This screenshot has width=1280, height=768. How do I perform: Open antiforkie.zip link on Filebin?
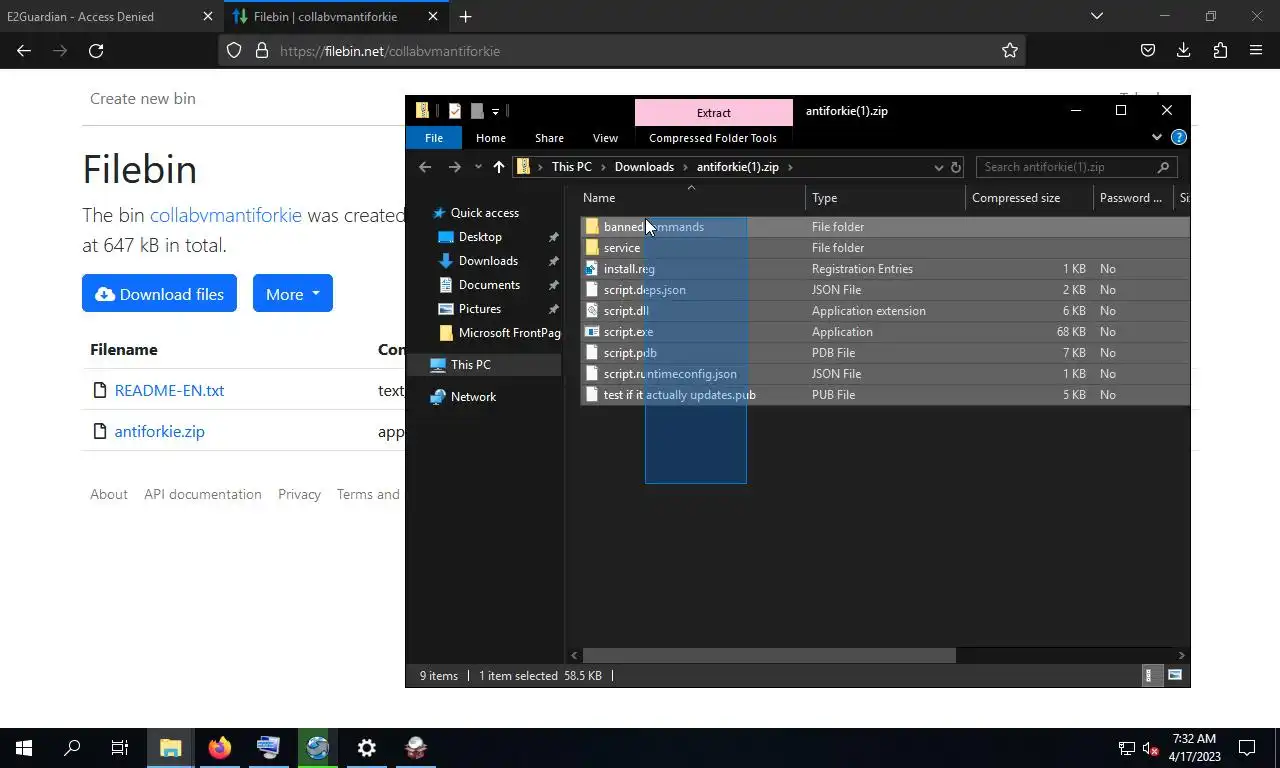pos(159,431)
